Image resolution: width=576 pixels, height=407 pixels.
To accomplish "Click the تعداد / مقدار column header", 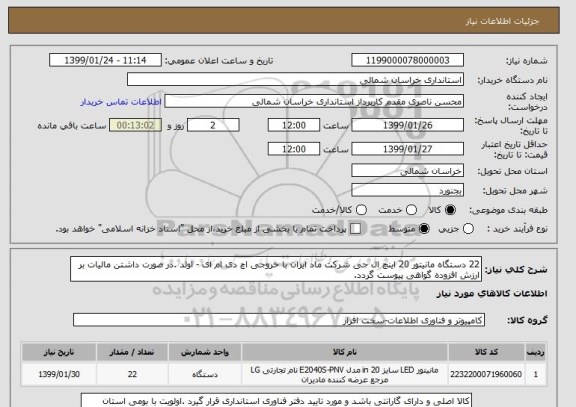I will pos(132,352).
